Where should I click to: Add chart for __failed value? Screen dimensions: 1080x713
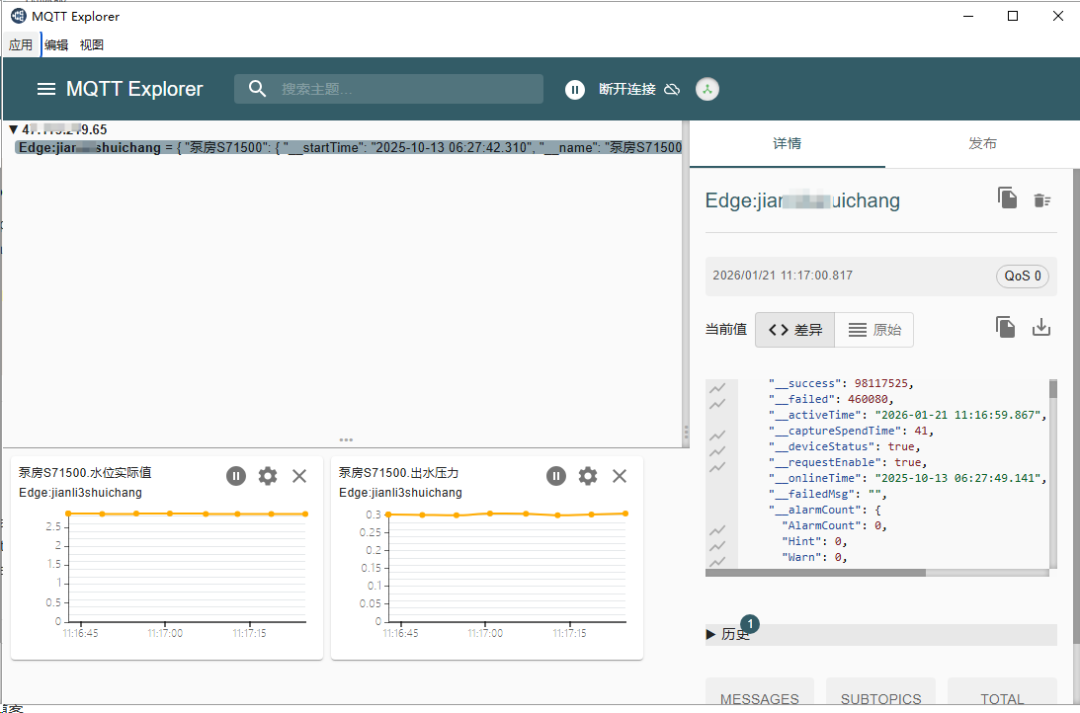717,404
